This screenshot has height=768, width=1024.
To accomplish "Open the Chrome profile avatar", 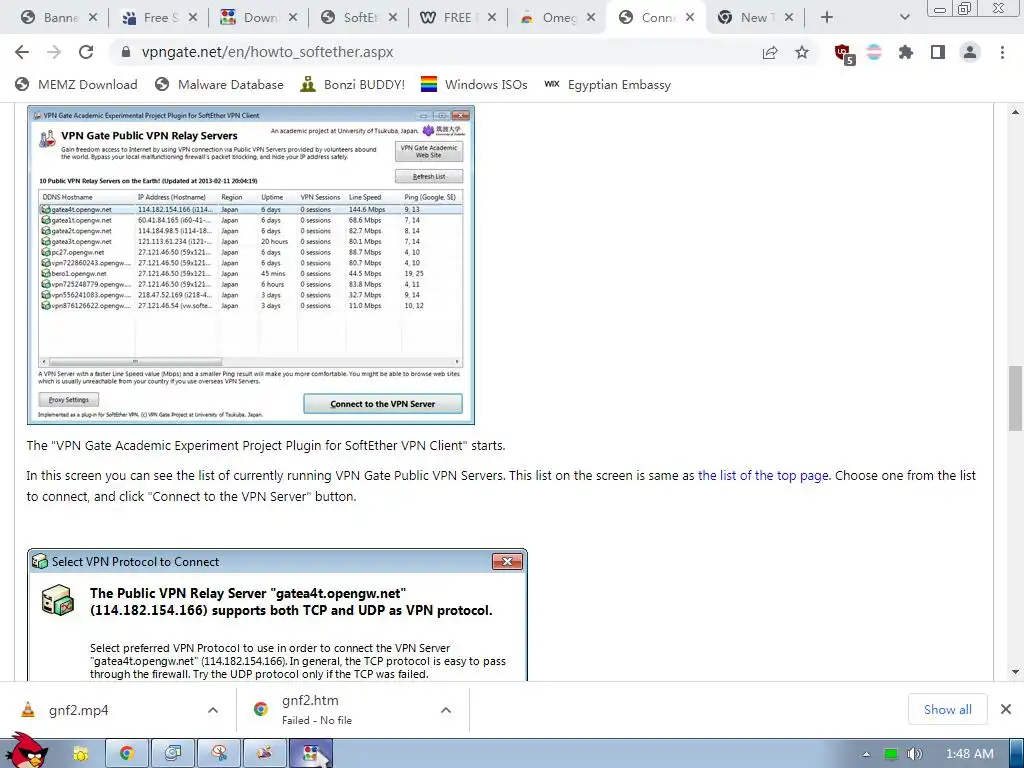I will (970, 52).
